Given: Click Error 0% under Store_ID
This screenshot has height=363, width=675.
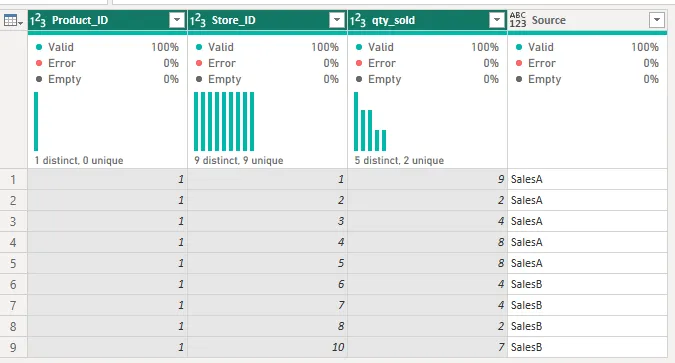Looking at the screenshot, I should click(267, 63).
